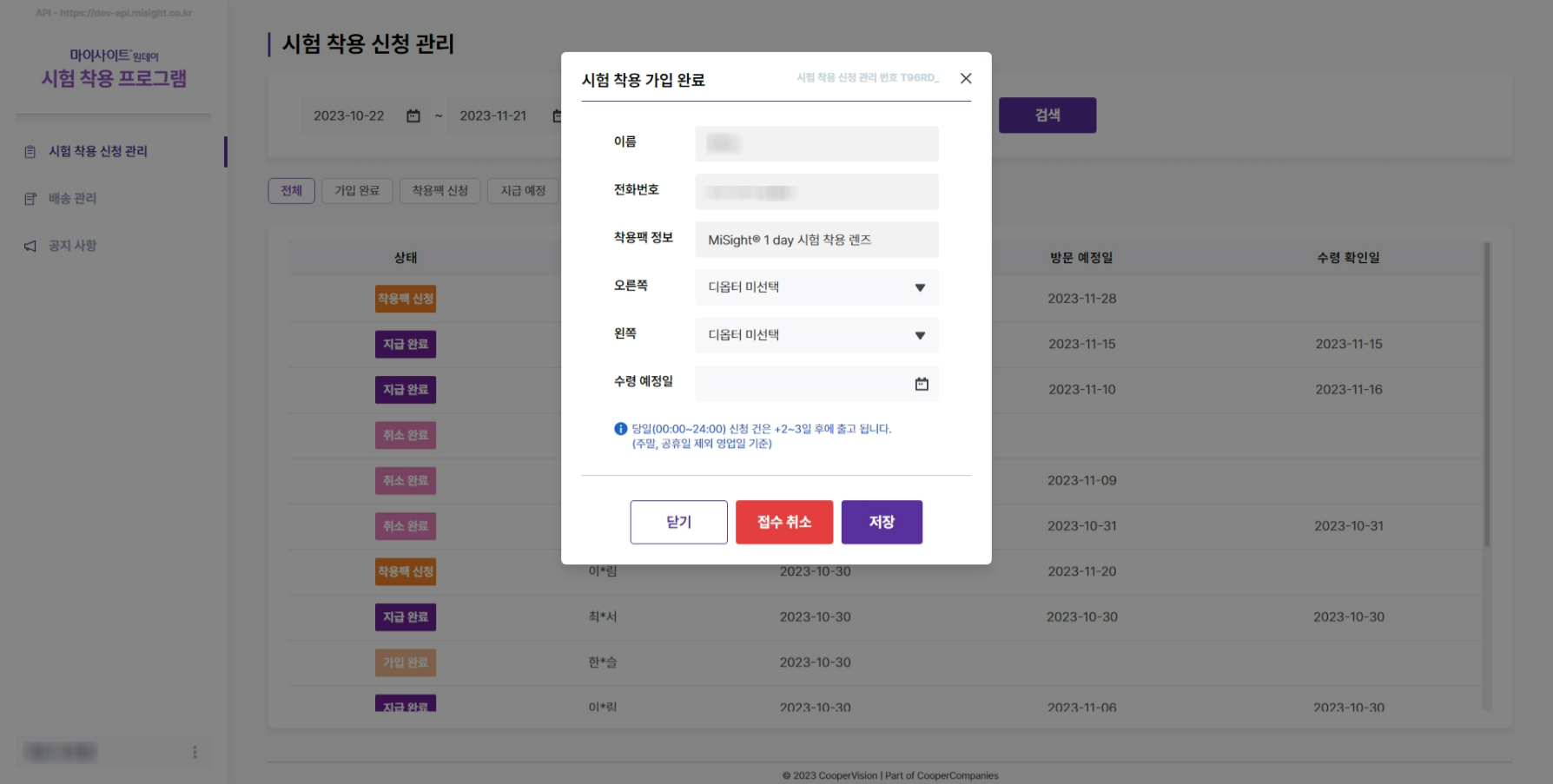Click the 수령 예정일 date field
Screen dimensions: 1553x784
coord(803,384)
